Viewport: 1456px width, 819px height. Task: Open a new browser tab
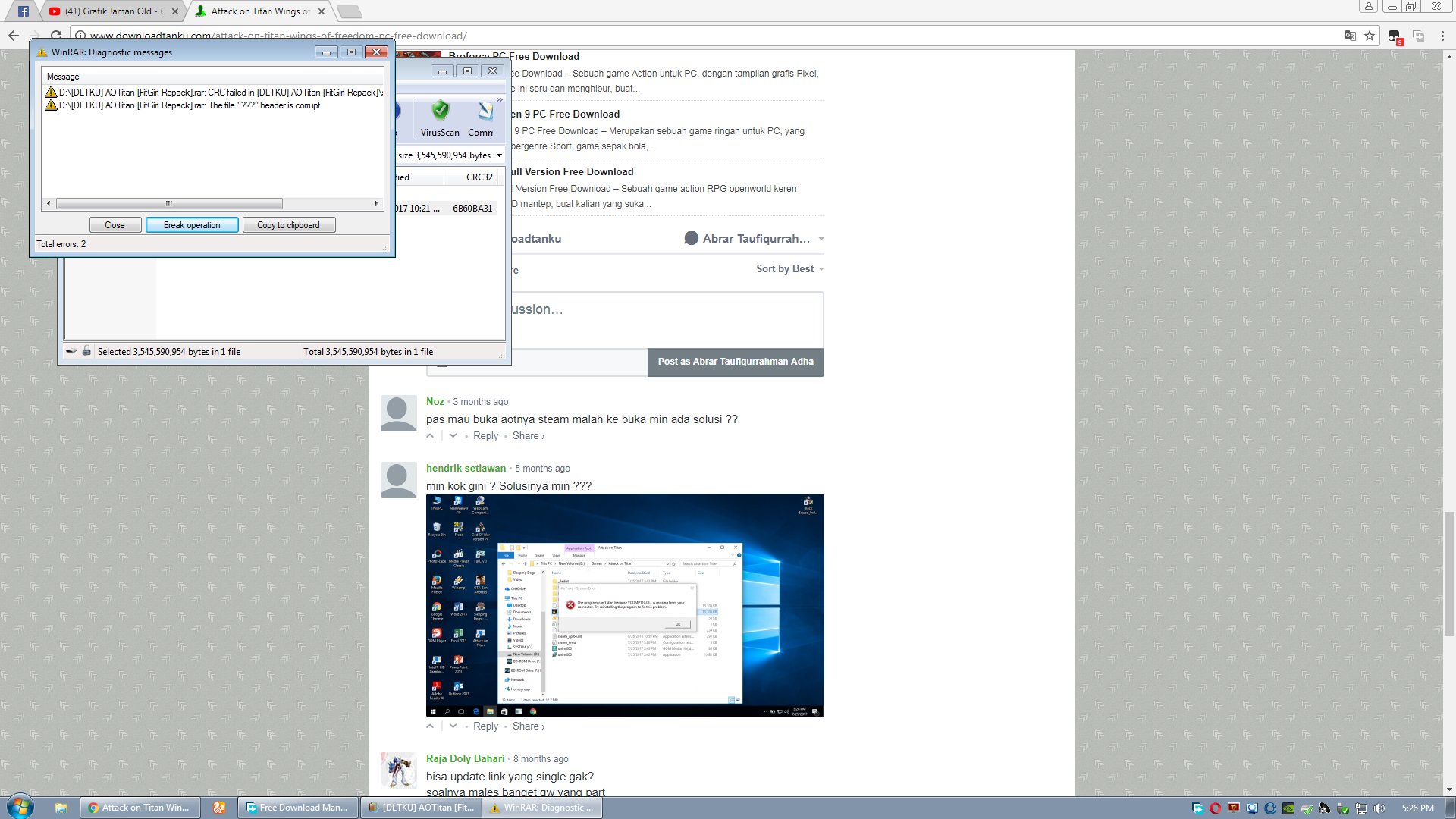pyautogui.click(x=350, y=11)
